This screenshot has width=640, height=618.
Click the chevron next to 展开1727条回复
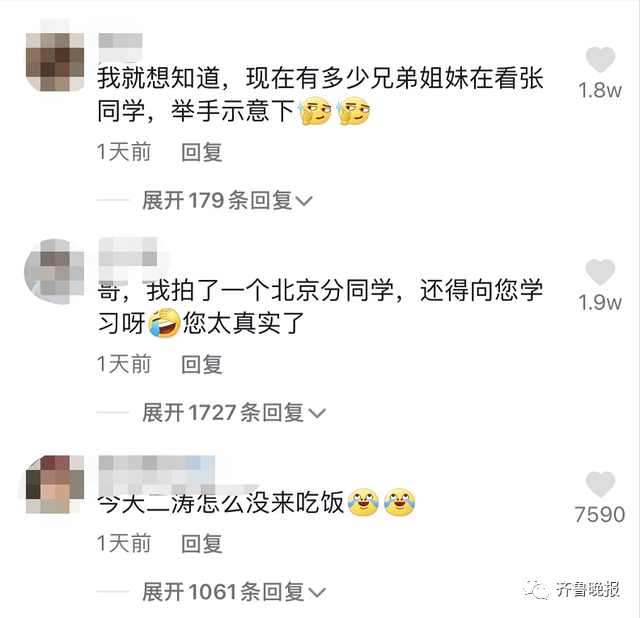[x=317, y=413]
